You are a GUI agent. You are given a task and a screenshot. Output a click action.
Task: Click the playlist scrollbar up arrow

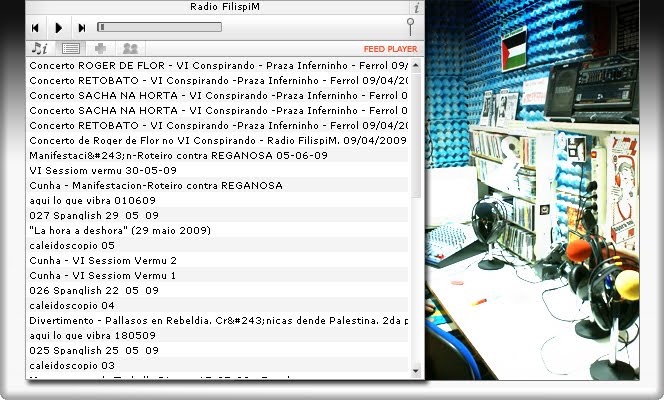tap(416, 65)
